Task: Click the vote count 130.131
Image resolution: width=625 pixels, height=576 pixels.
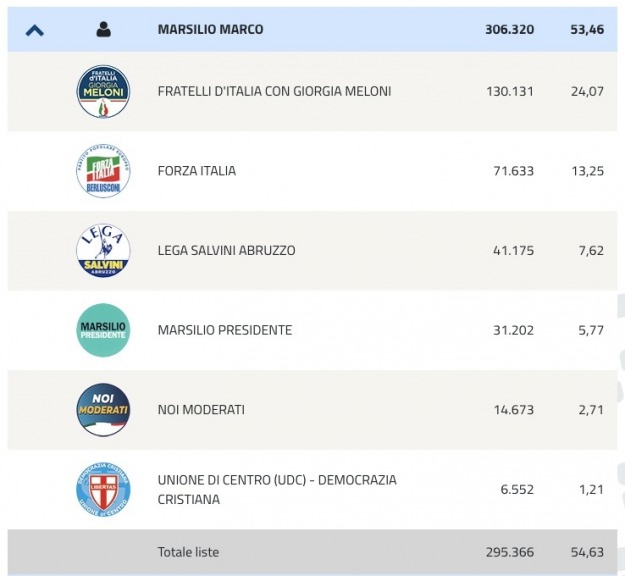Action: [510, 91]
